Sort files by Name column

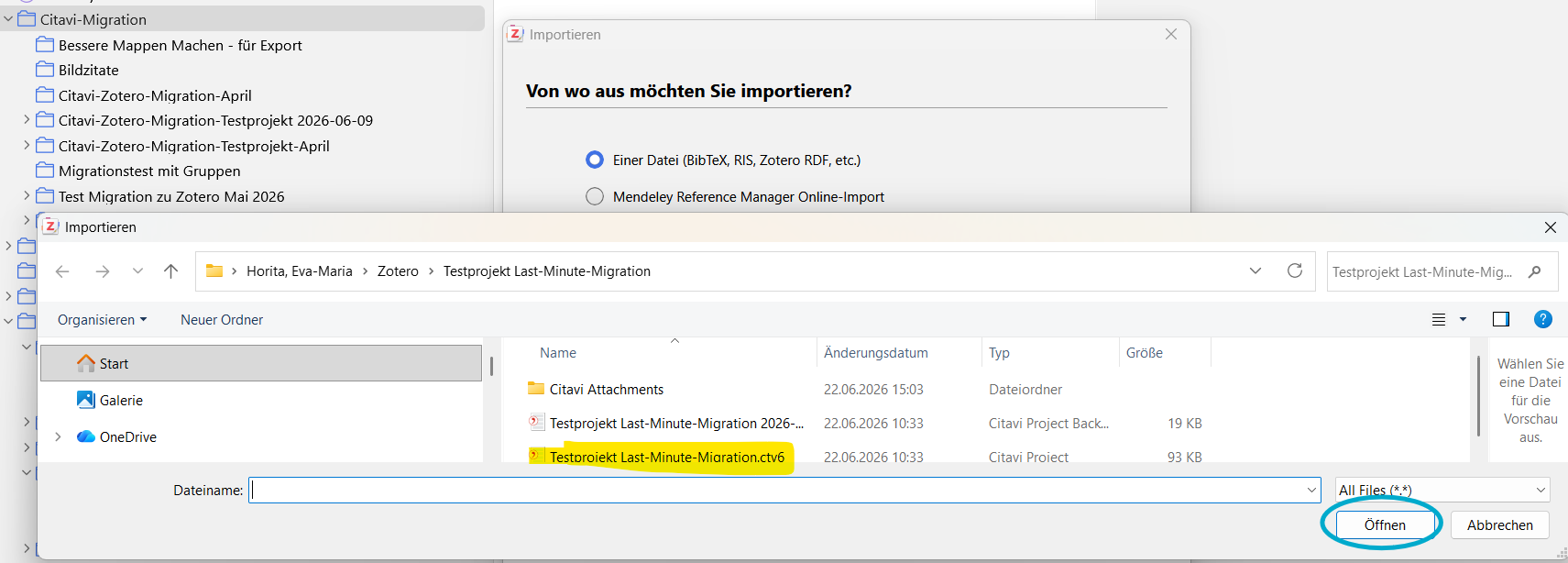[x=558, y=353]
